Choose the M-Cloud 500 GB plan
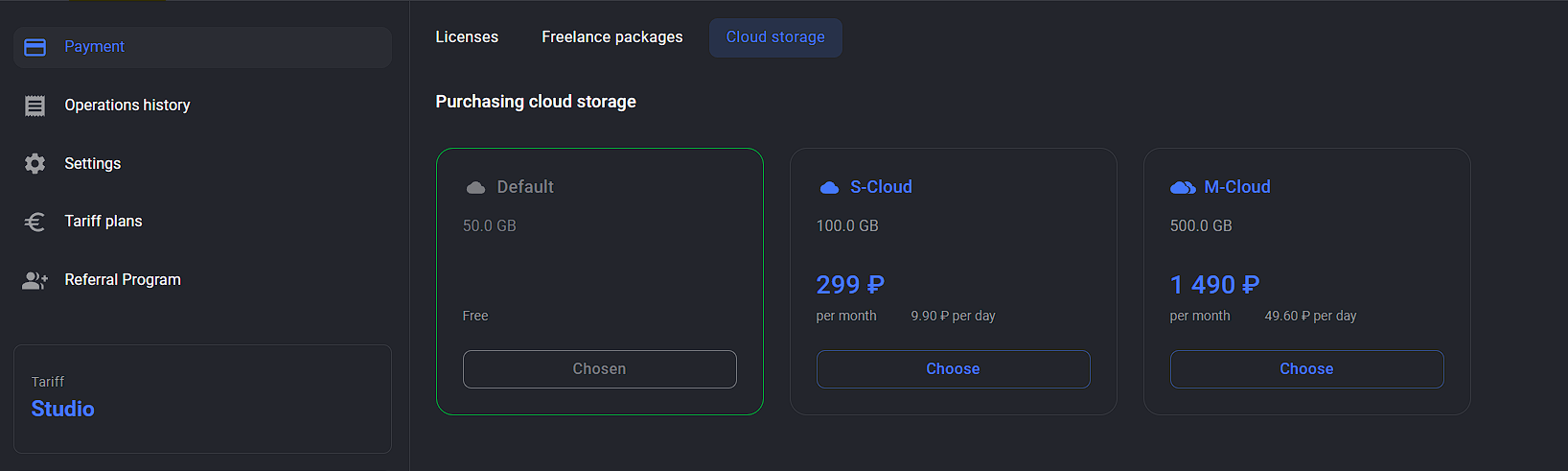Viewport: 1568px width, 471px height. tap(1306, 369)
